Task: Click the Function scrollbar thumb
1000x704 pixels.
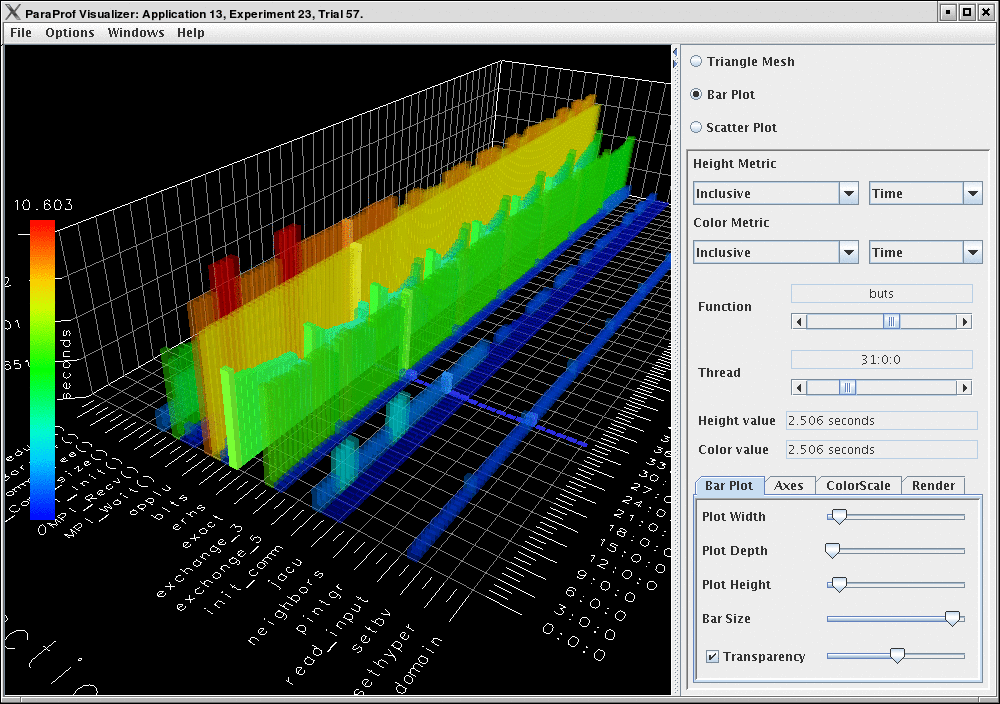Action: pos(891,321)
